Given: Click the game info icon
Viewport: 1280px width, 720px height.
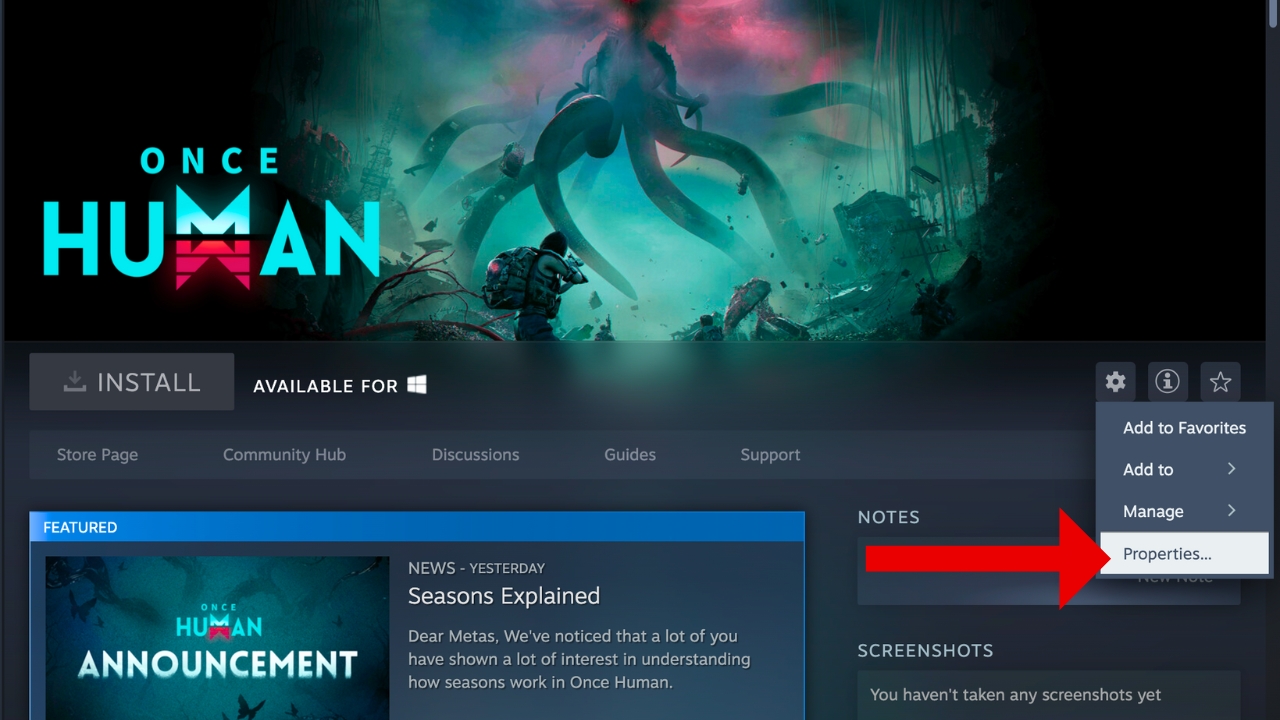Looking at the screenshot, I should [x=1167, y=381].
